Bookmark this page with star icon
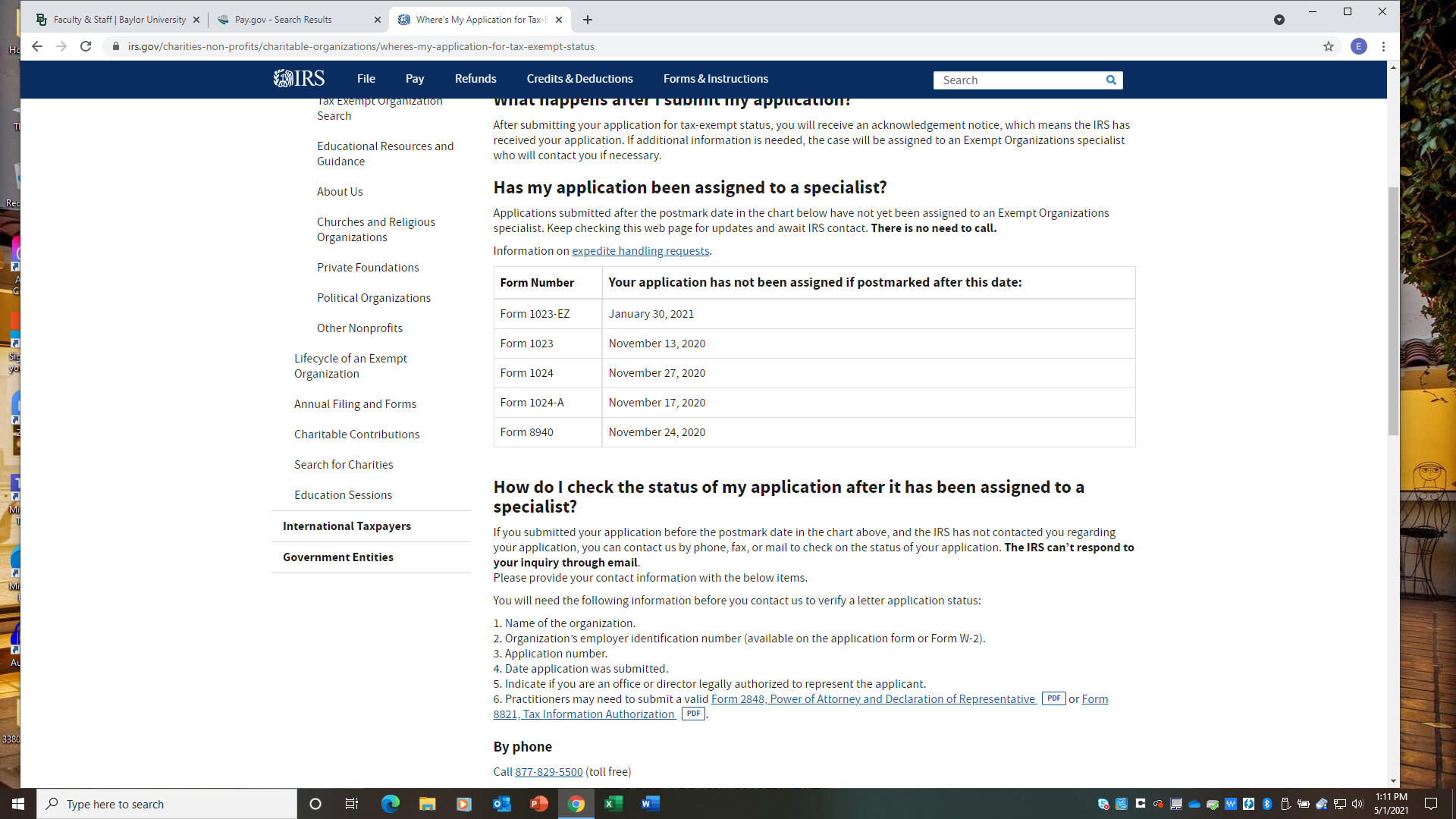Screen dimensions: 1456x819 (x=1329, y=46)
